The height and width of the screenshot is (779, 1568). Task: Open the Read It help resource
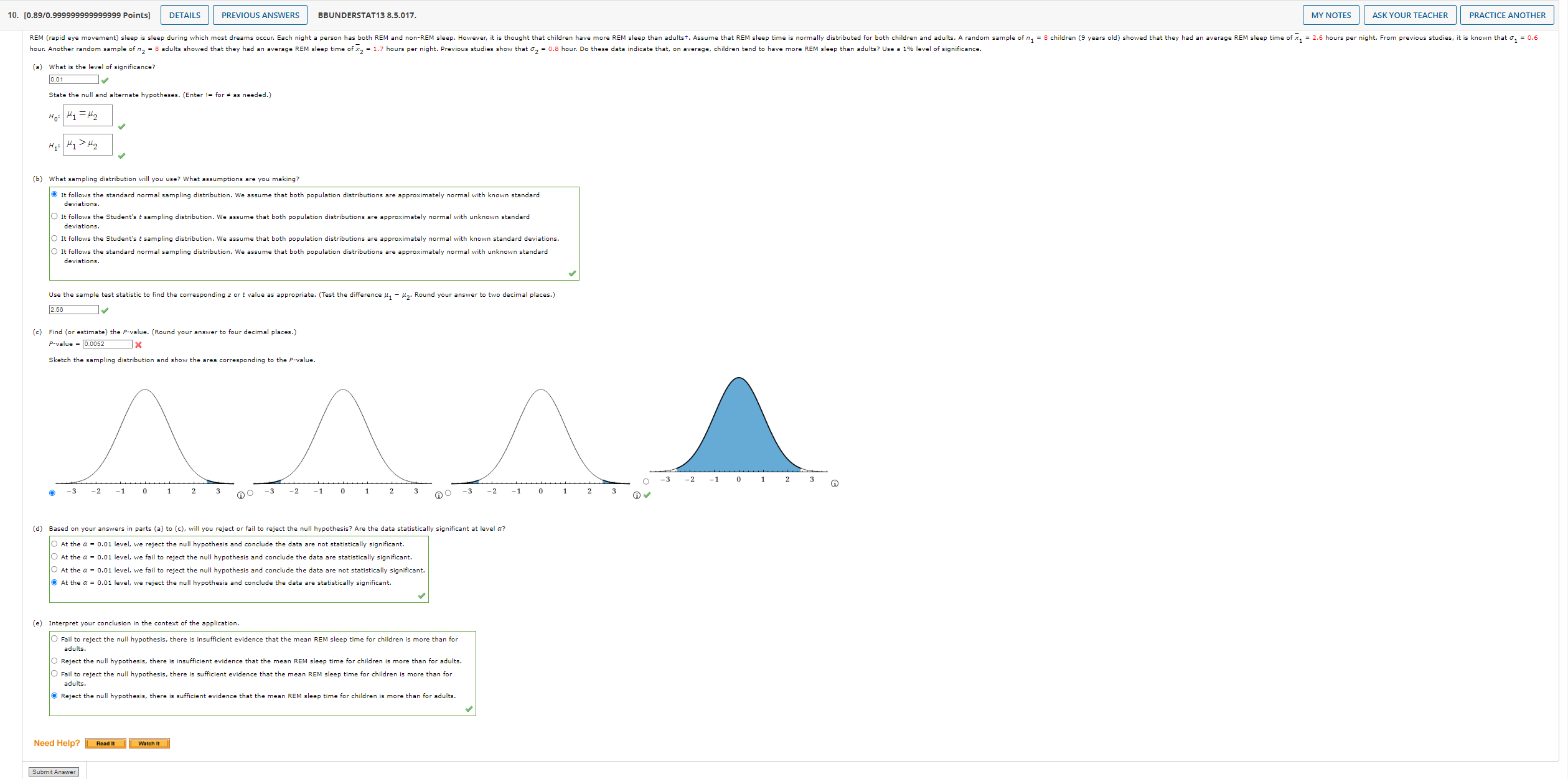[105, 743]
